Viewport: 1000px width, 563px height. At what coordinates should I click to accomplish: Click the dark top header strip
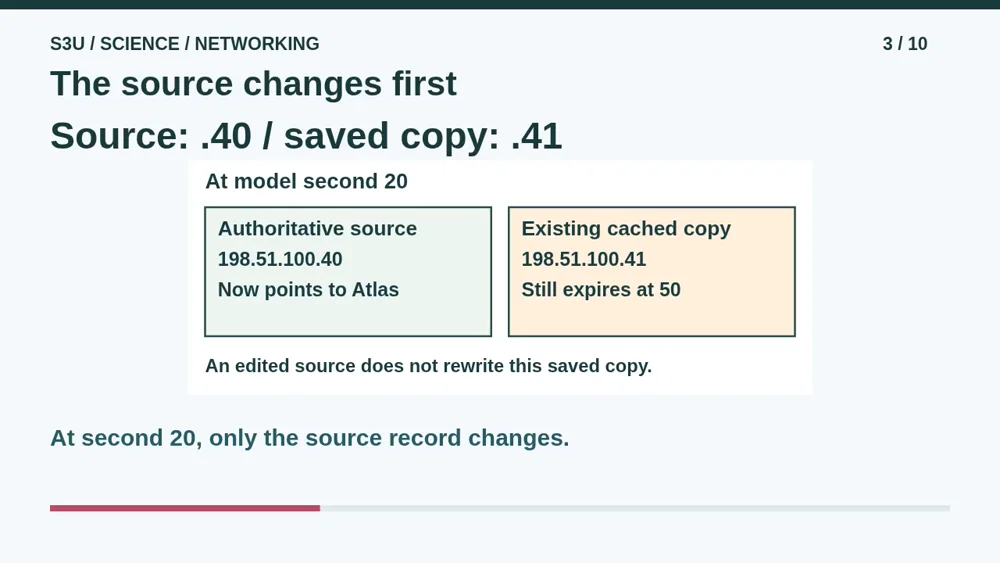(x=500, y=4)
